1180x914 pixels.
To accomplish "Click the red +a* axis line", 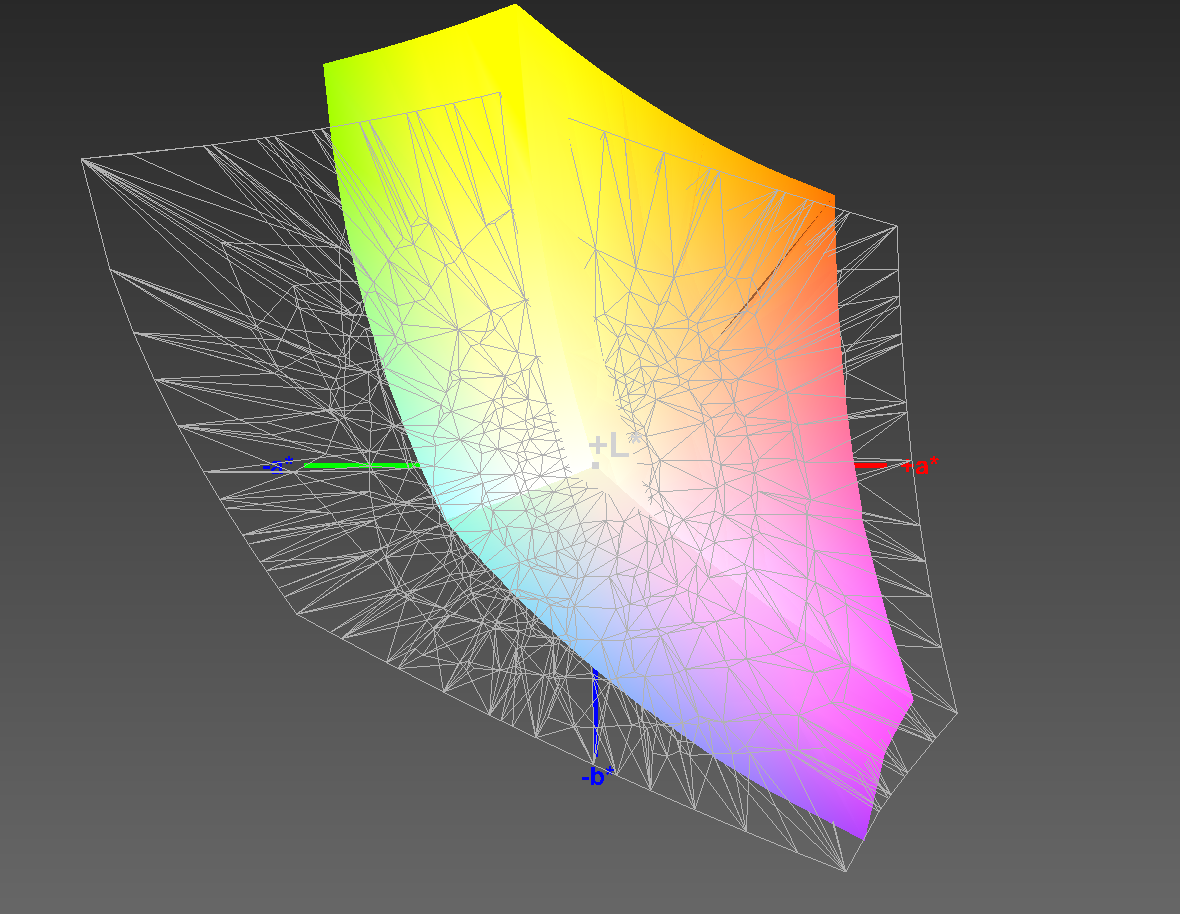I will click(x=871, y=466).
